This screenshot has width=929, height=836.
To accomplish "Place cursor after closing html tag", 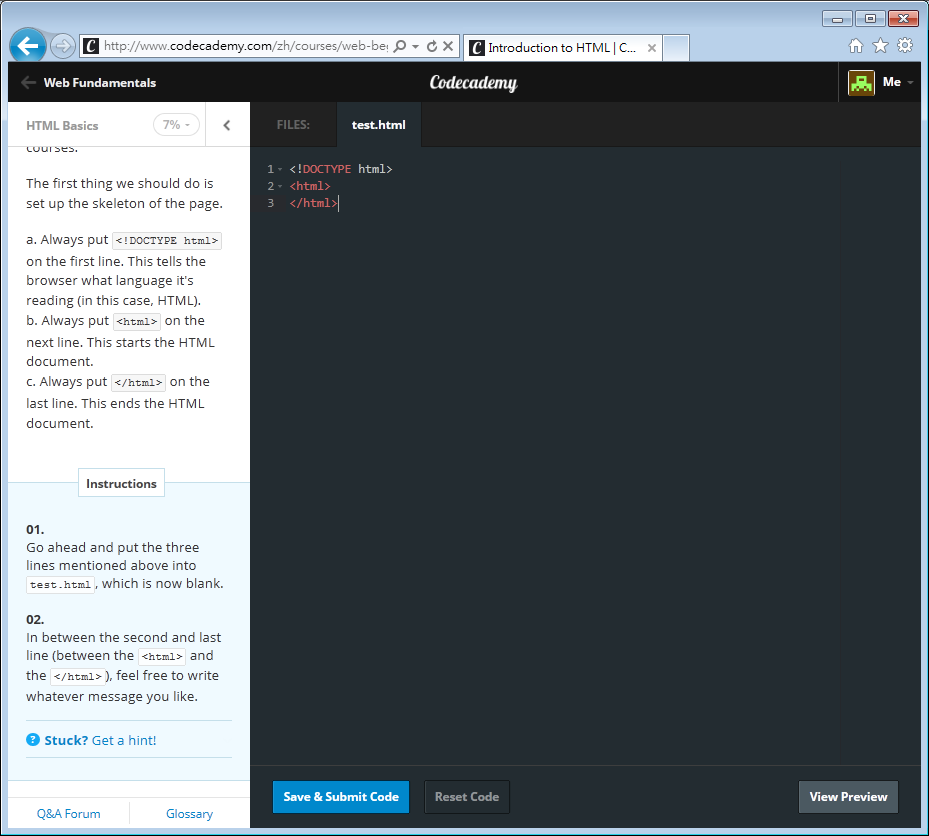I will tap(338, 204).
